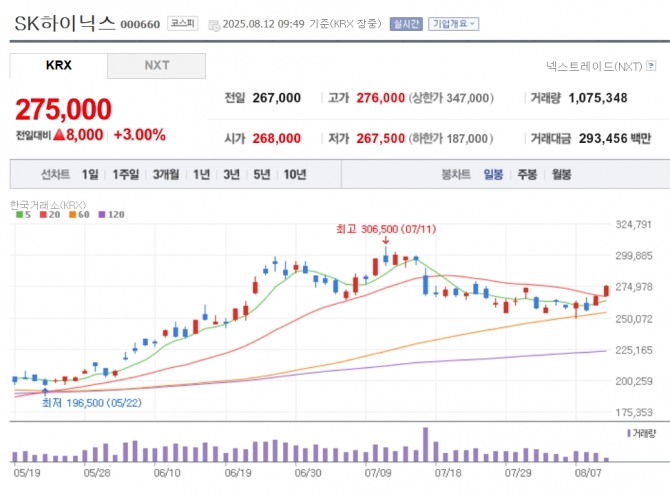Select the 5년 line chart period
Viewport: 670px width, 493px height.
click(x=262, y=174)
